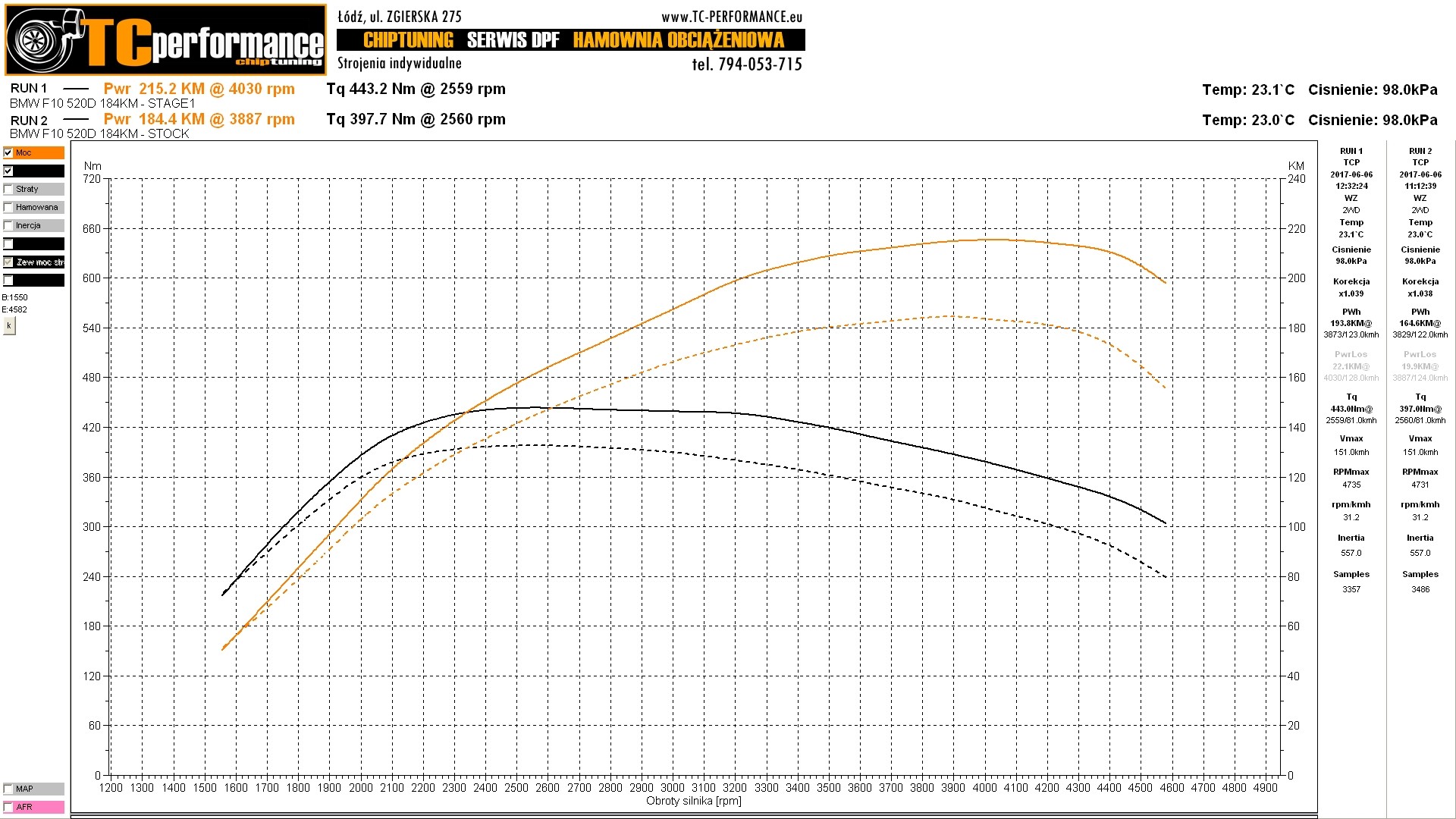Viewport: 1456px width, 819px height.
Task: Tick the Inercja checkbox
Action: pyautogui.click(x=8, y=225)
